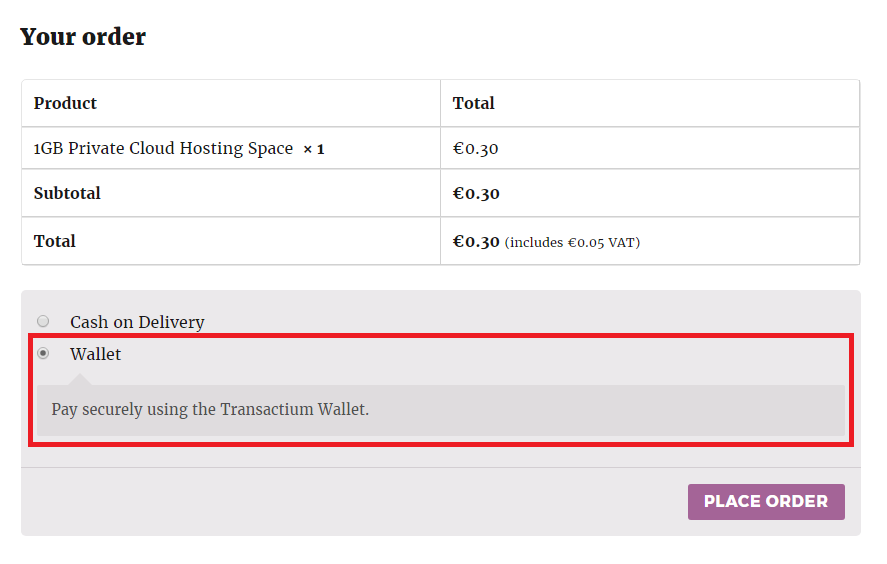
Task: Click the pointer arrow above the Wallet description
Action: pos(81,380)
